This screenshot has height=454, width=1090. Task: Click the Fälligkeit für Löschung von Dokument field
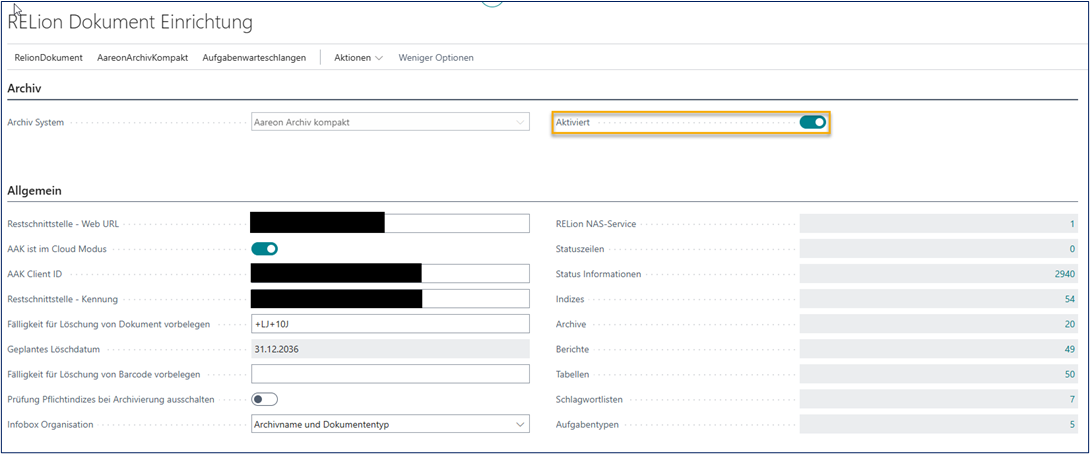click(x=390, y=324)
